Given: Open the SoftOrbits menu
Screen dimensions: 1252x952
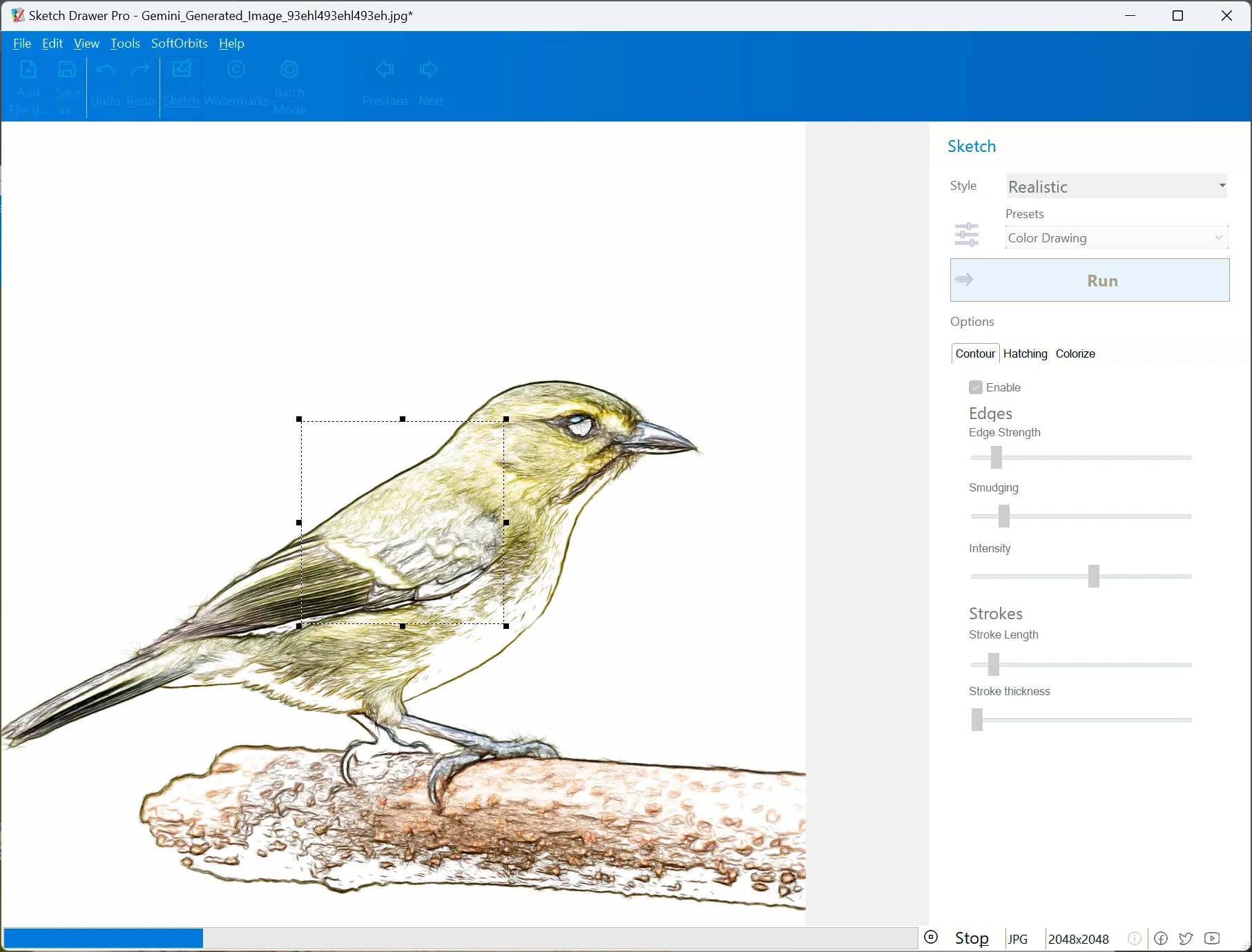Looking at the screenshot, I should (180, 43).
